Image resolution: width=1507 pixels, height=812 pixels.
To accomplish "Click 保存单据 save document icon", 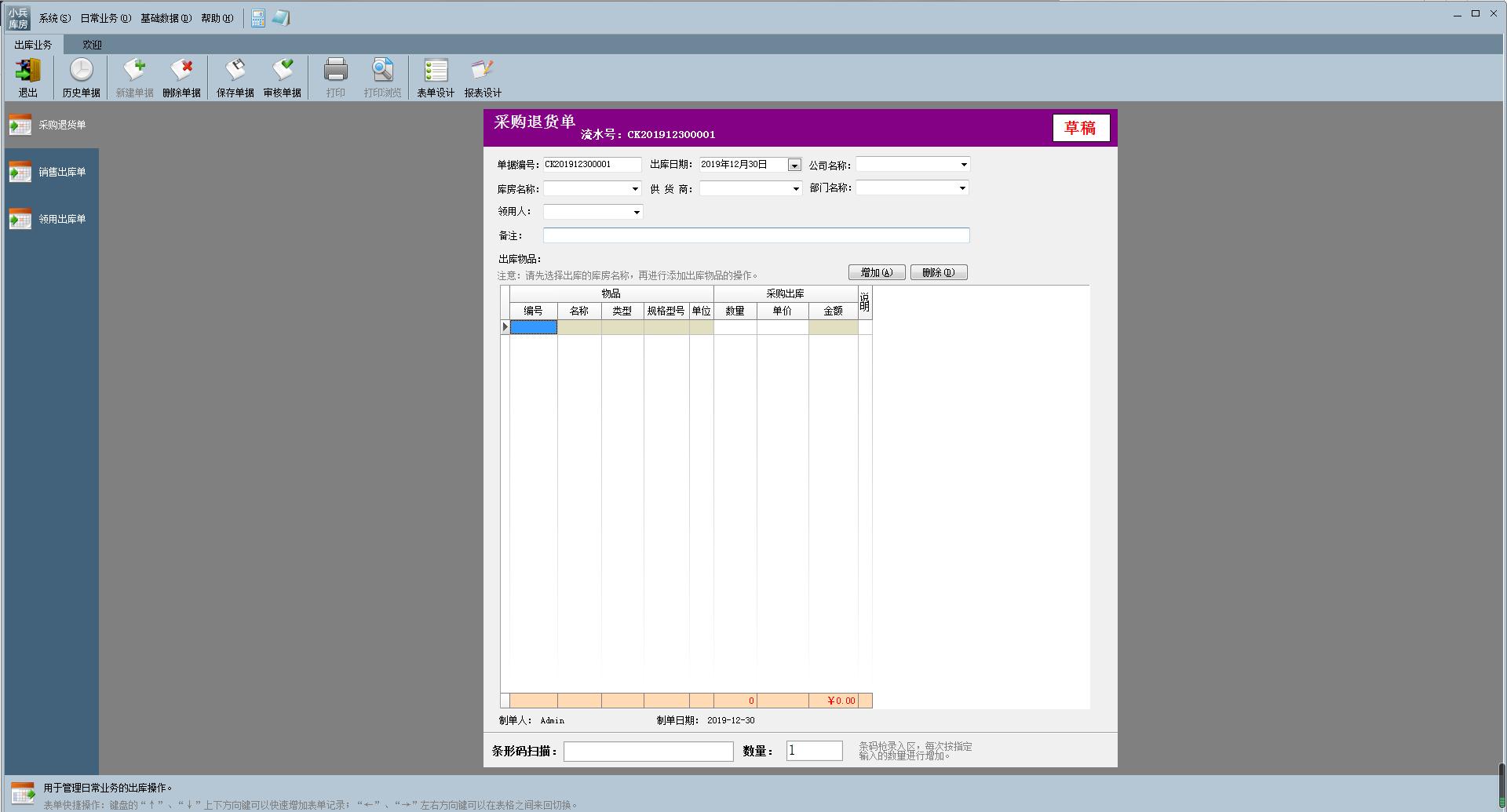I will pos(235,78).
